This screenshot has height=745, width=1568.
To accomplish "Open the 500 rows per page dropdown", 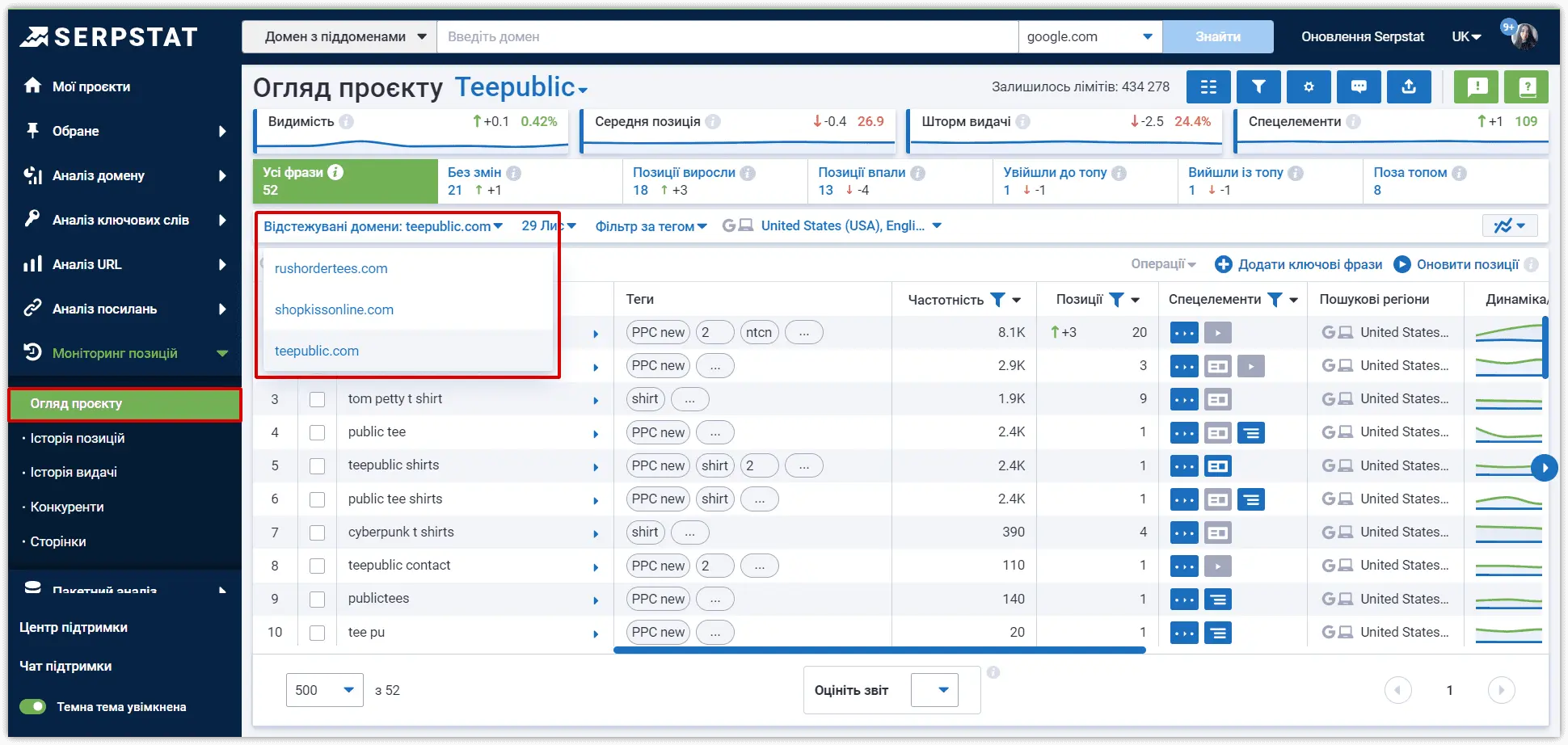I will 324,690.
